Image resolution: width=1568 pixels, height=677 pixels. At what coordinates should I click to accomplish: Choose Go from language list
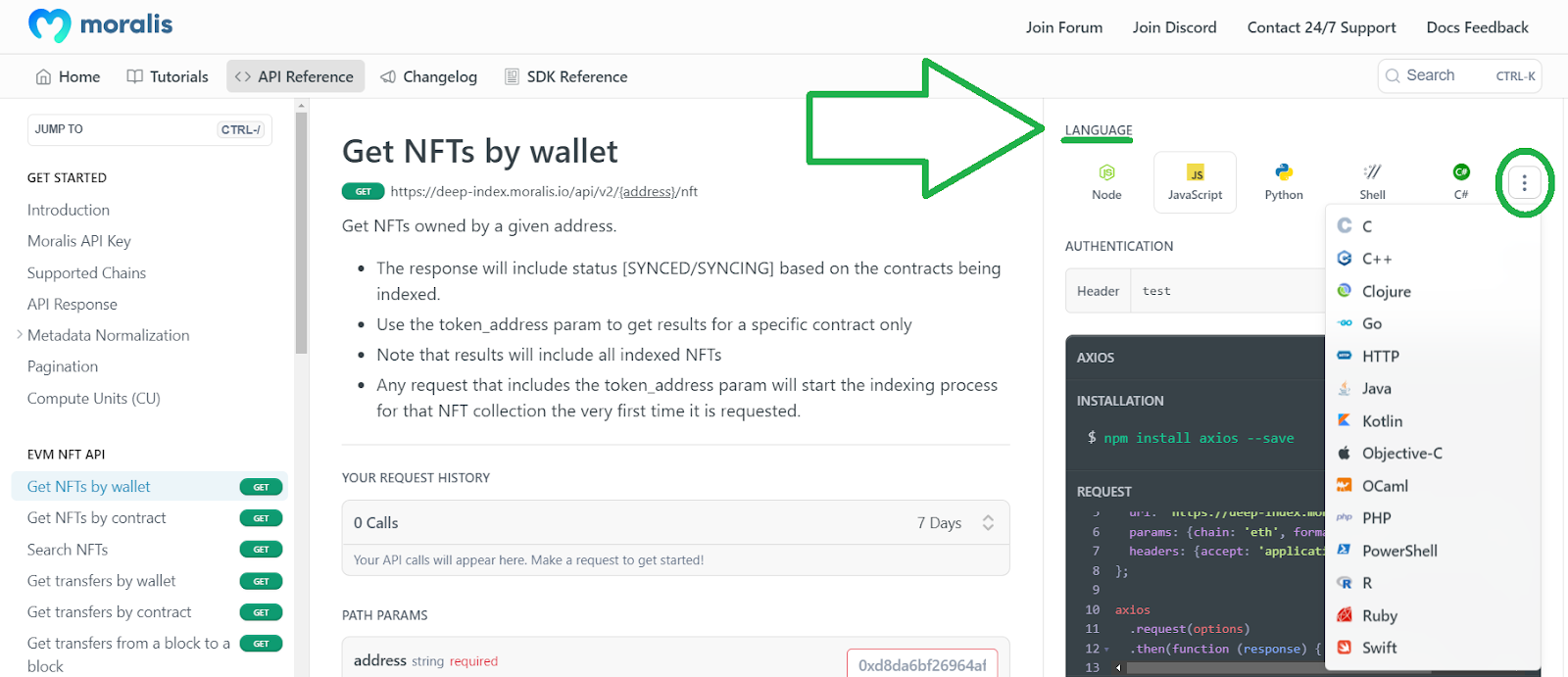tap(1432, 323)
